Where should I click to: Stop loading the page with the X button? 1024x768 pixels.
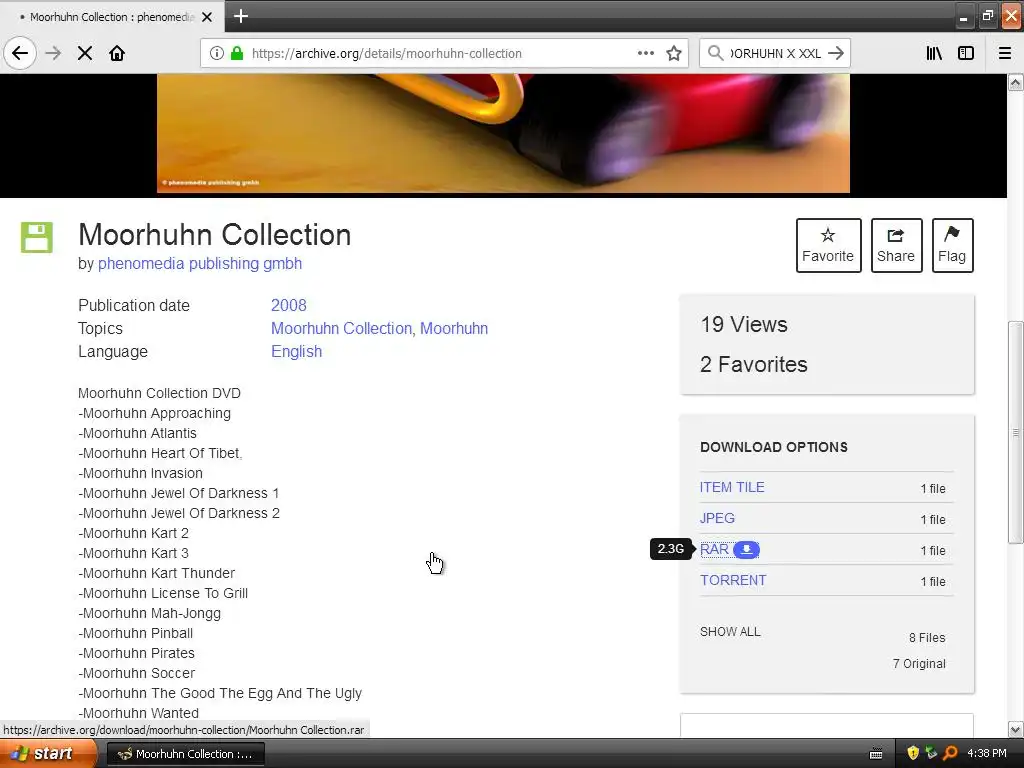[x=85, y=53]
